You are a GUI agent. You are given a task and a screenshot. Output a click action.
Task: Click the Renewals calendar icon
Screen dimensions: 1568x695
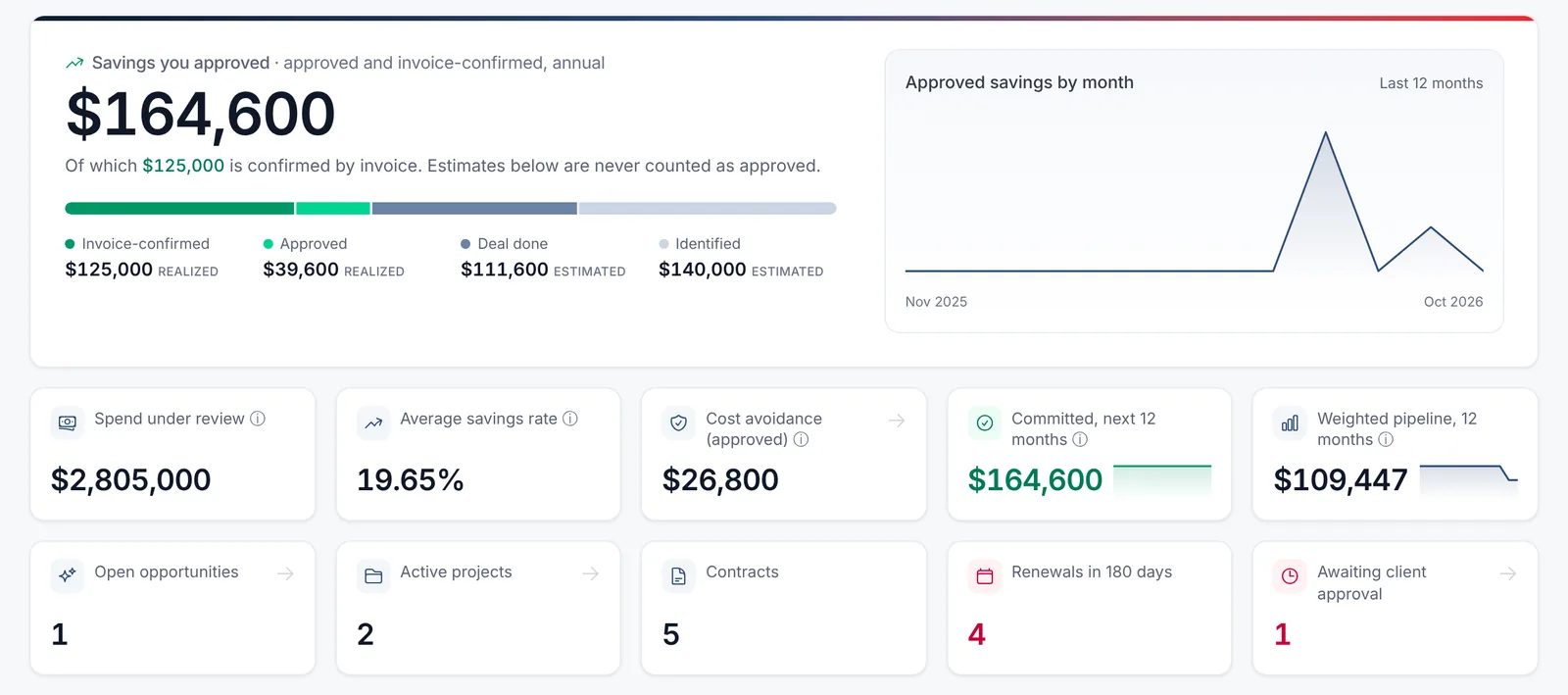click(x=985, y=575)
